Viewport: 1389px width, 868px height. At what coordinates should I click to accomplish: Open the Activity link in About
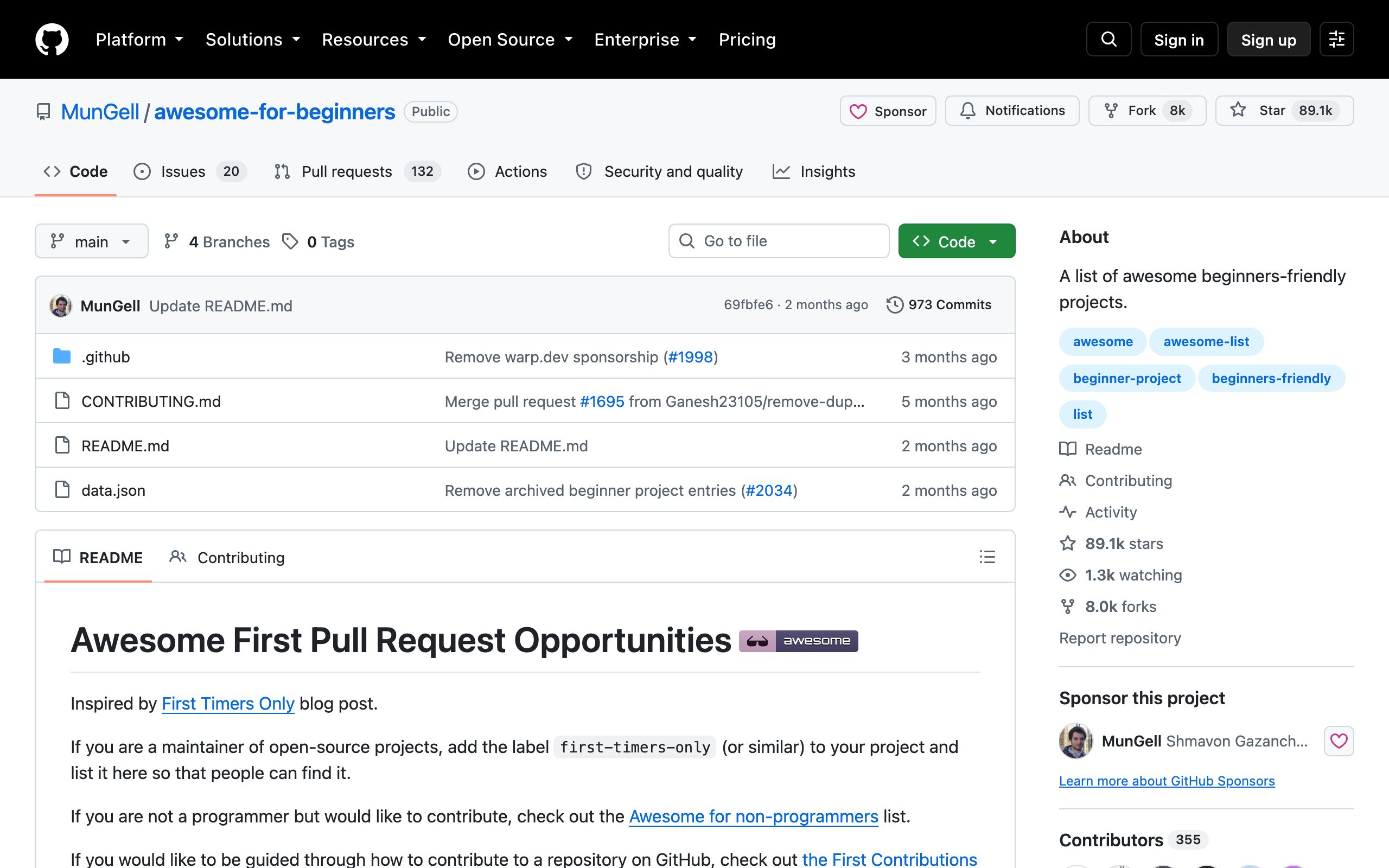point(1098,512)
